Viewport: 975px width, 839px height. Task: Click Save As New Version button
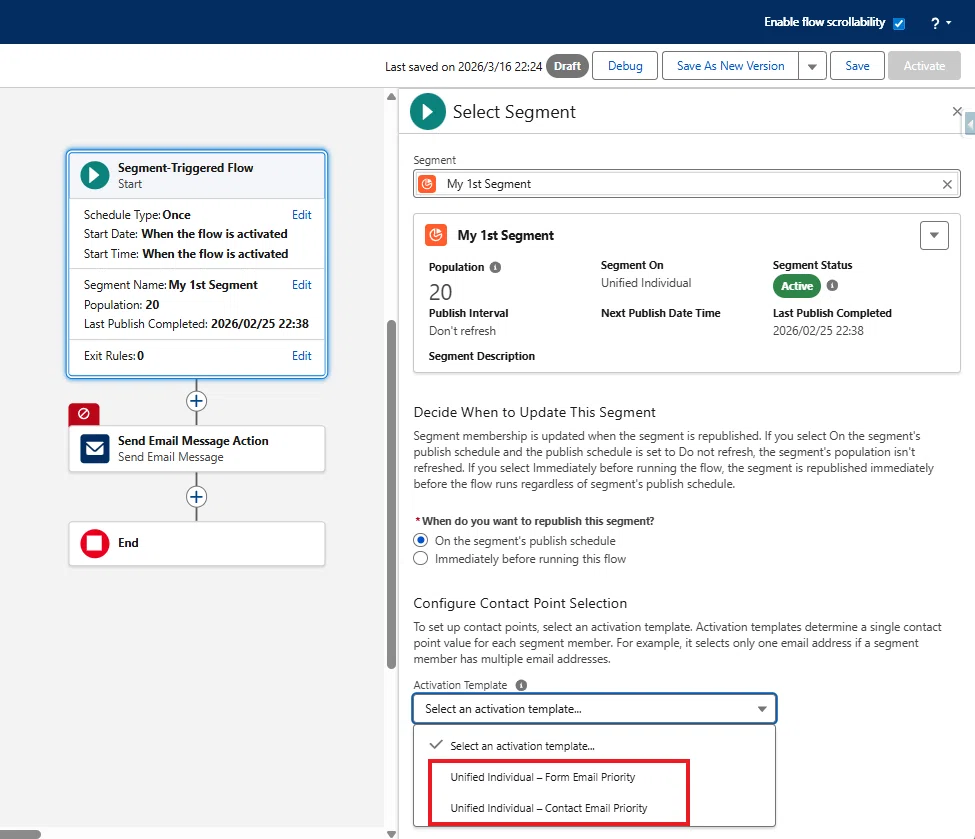point(730,66)
